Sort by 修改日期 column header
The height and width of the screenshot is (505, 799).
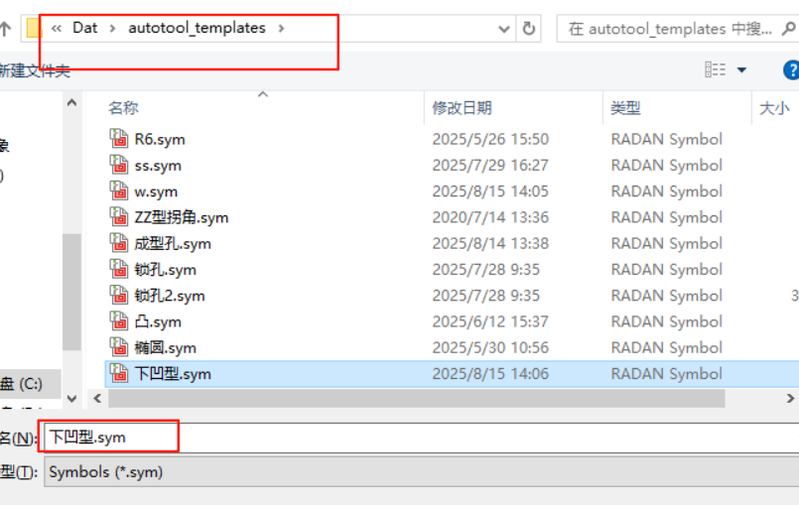tap(462, 108)
